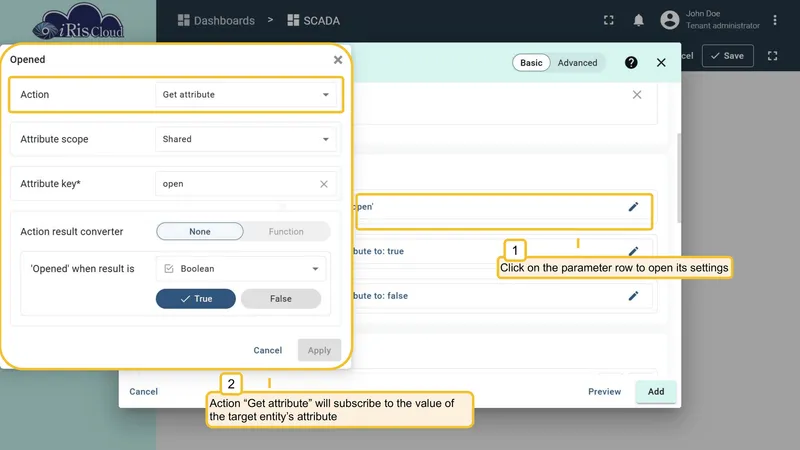
Task: Edit the 'attribute to: true' row pencil
Action: 633,251
